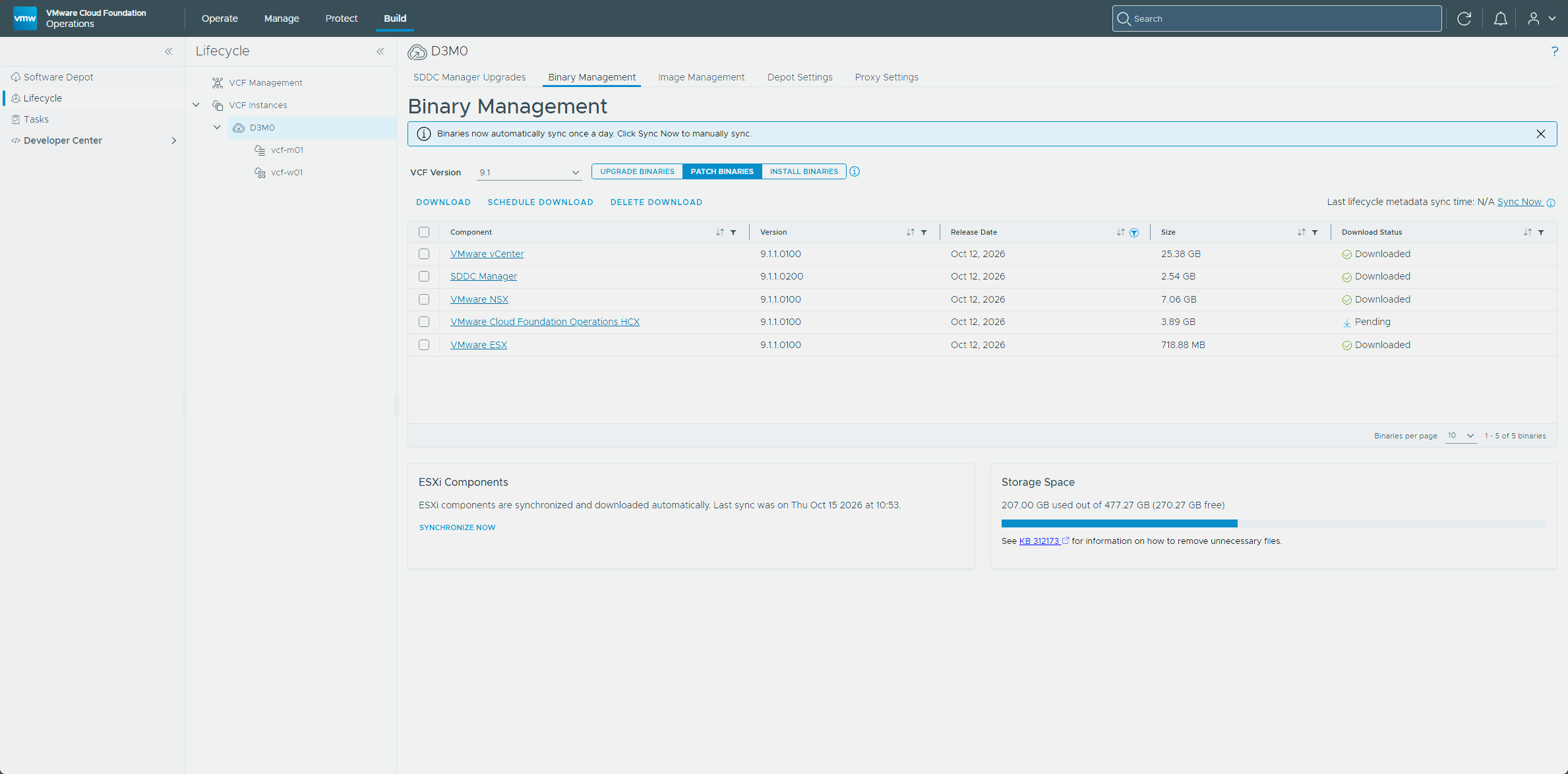This screenshot has width=1568, height=774.
Task: Open the Depot Settings tab
Action: click(x=800, y=77)
